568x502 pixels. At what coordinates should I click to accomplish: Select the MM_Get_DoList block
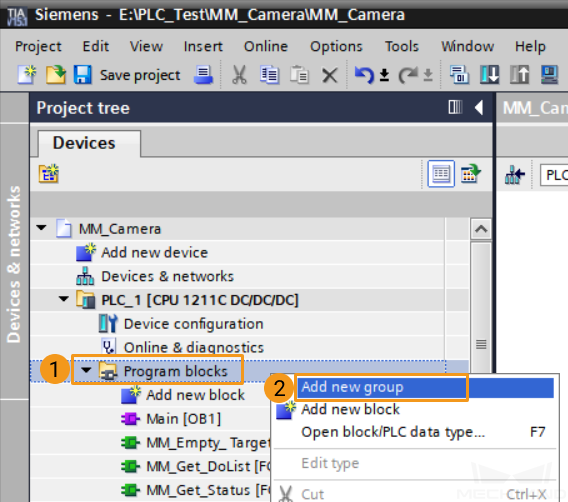[208, 466]
